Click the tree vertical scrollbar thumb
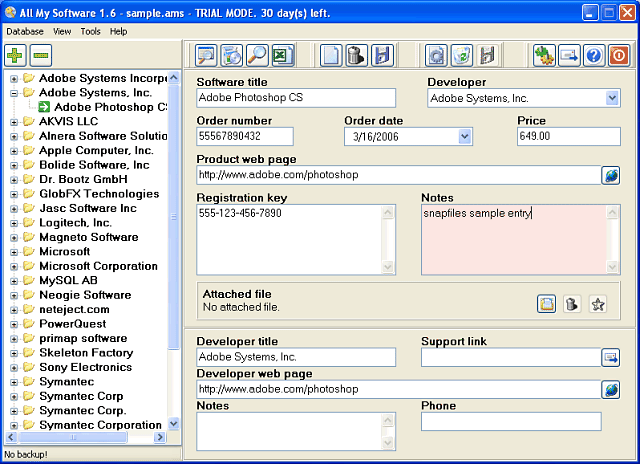This screenshot has height=464, width=640. pos(173,216)
